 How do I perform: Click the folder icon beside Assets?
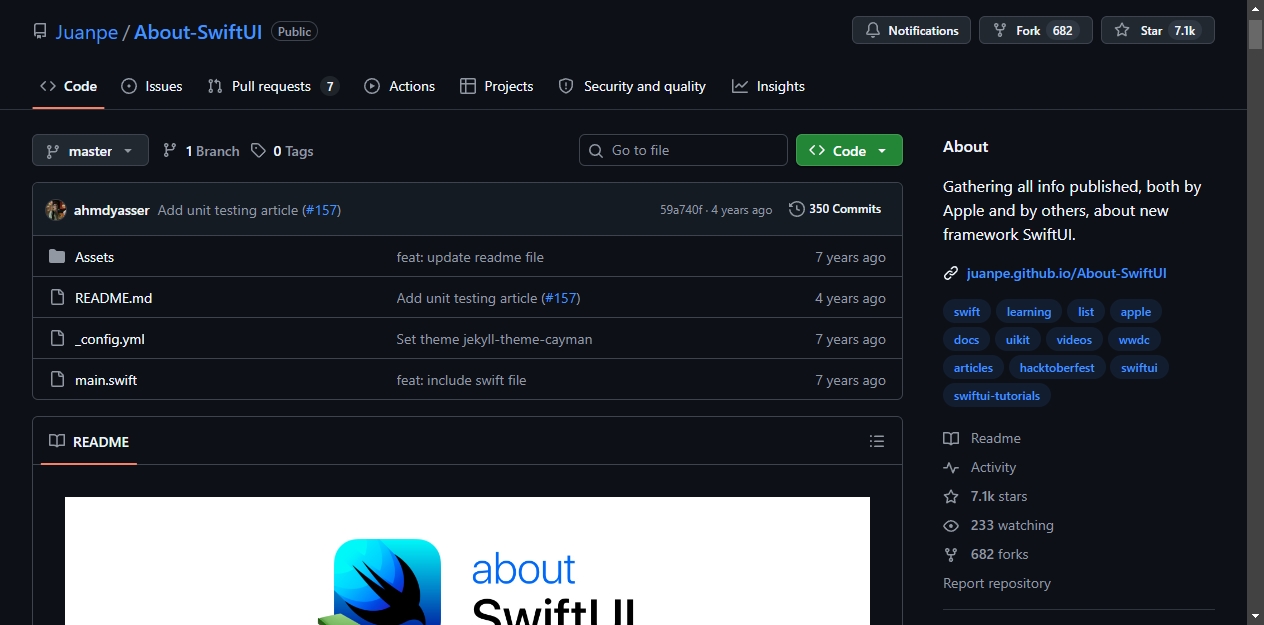57,257
